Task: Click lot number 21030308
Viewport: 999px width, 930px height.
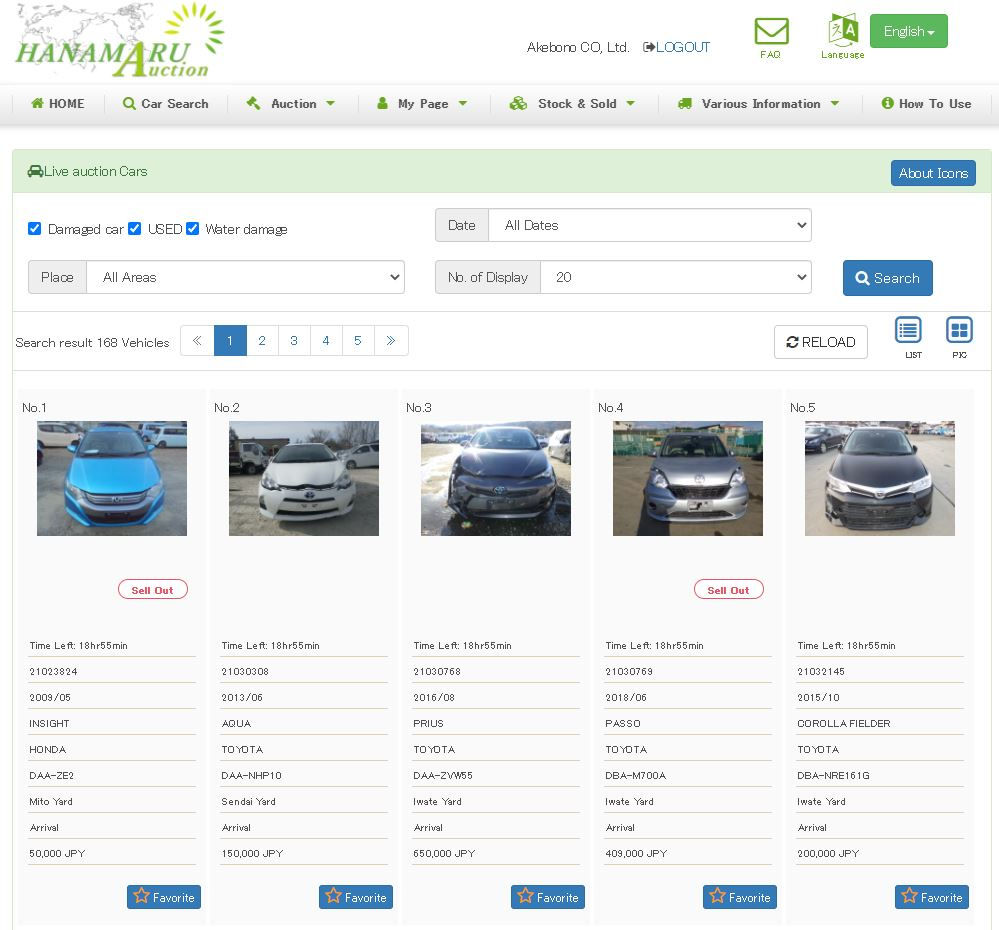Action: coord(245,671)
